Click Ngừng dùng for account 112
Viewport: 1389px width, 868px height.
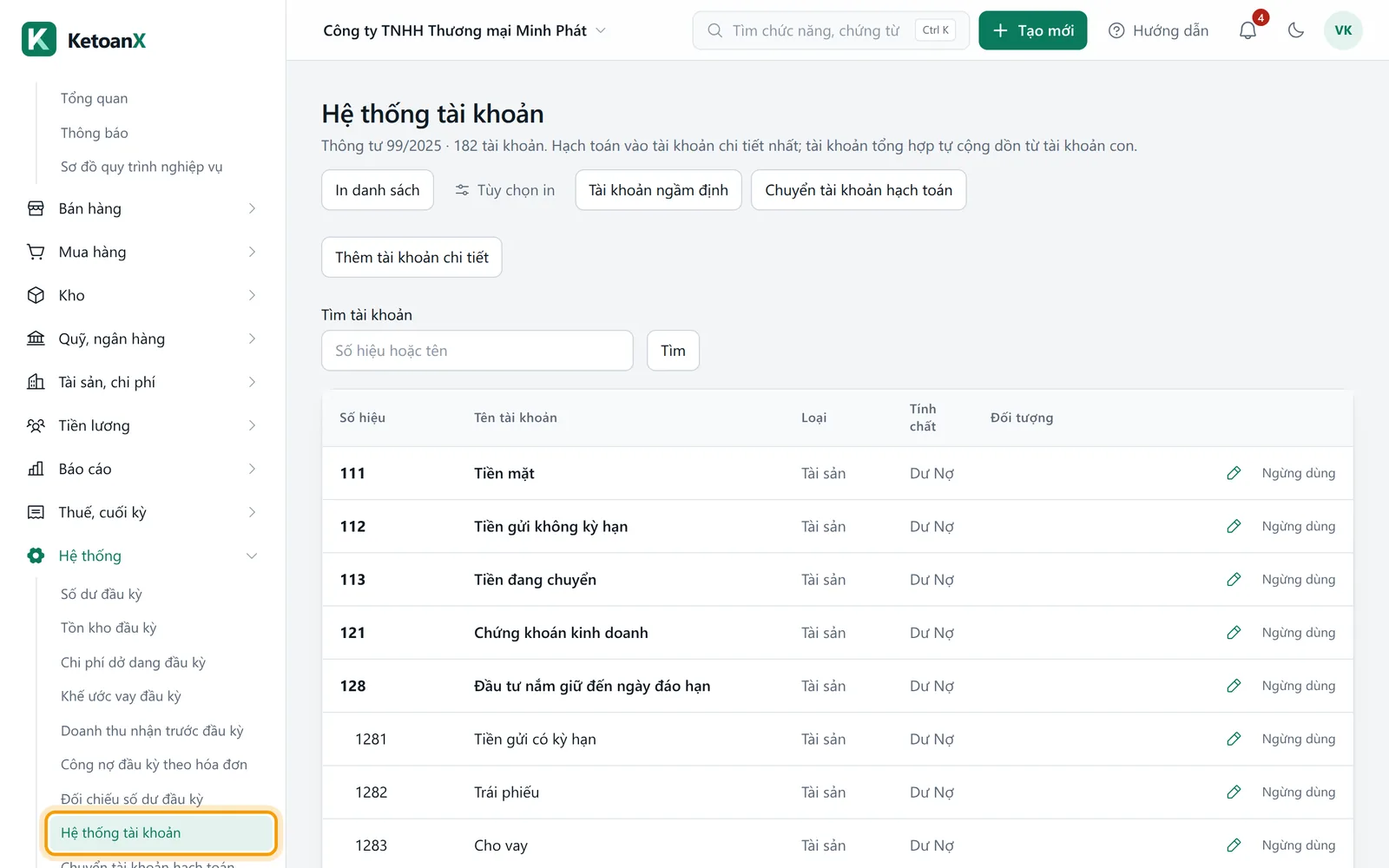[1298, 526]
